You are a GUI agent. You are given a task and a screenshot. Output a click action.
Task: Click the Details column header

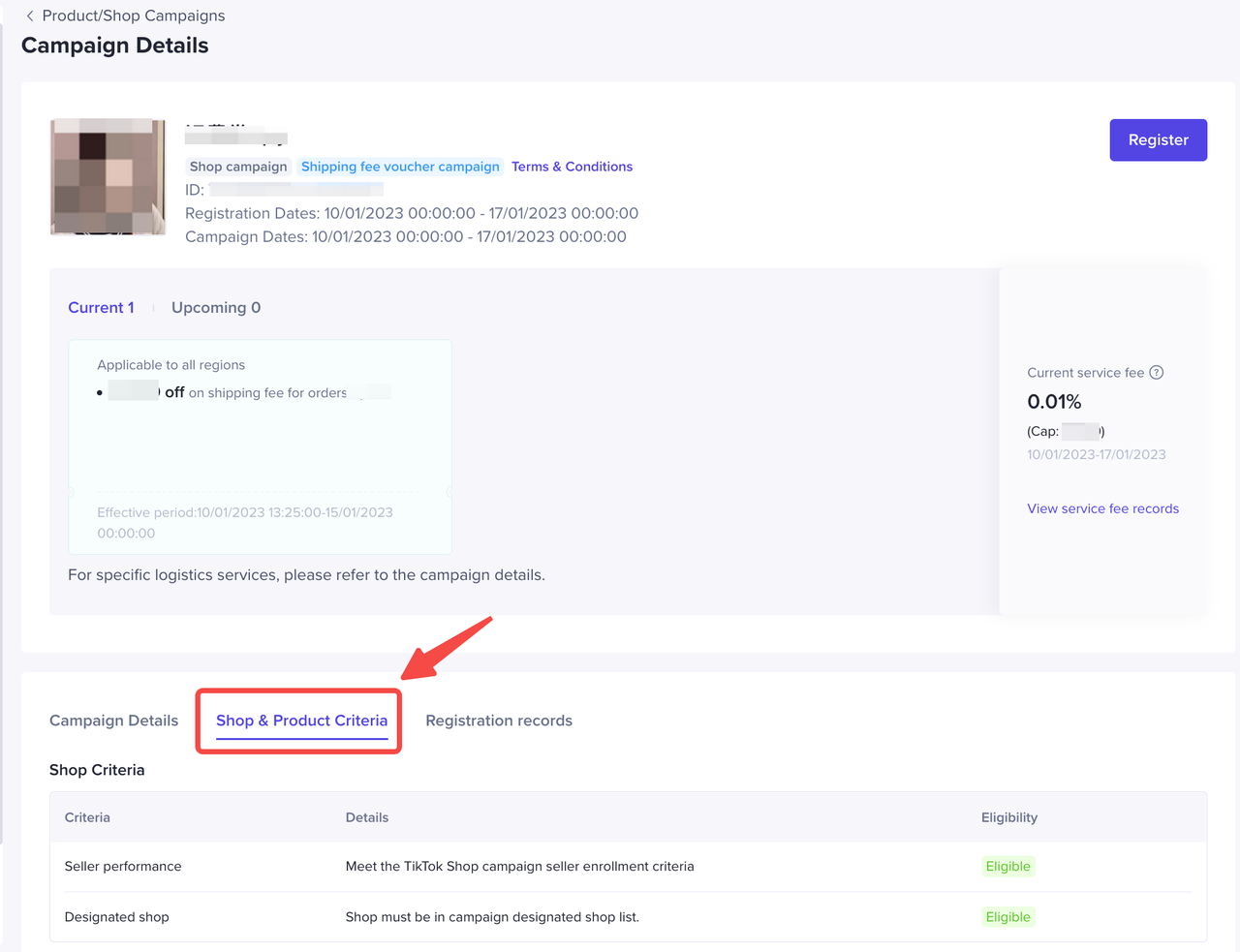pos(367,817)
